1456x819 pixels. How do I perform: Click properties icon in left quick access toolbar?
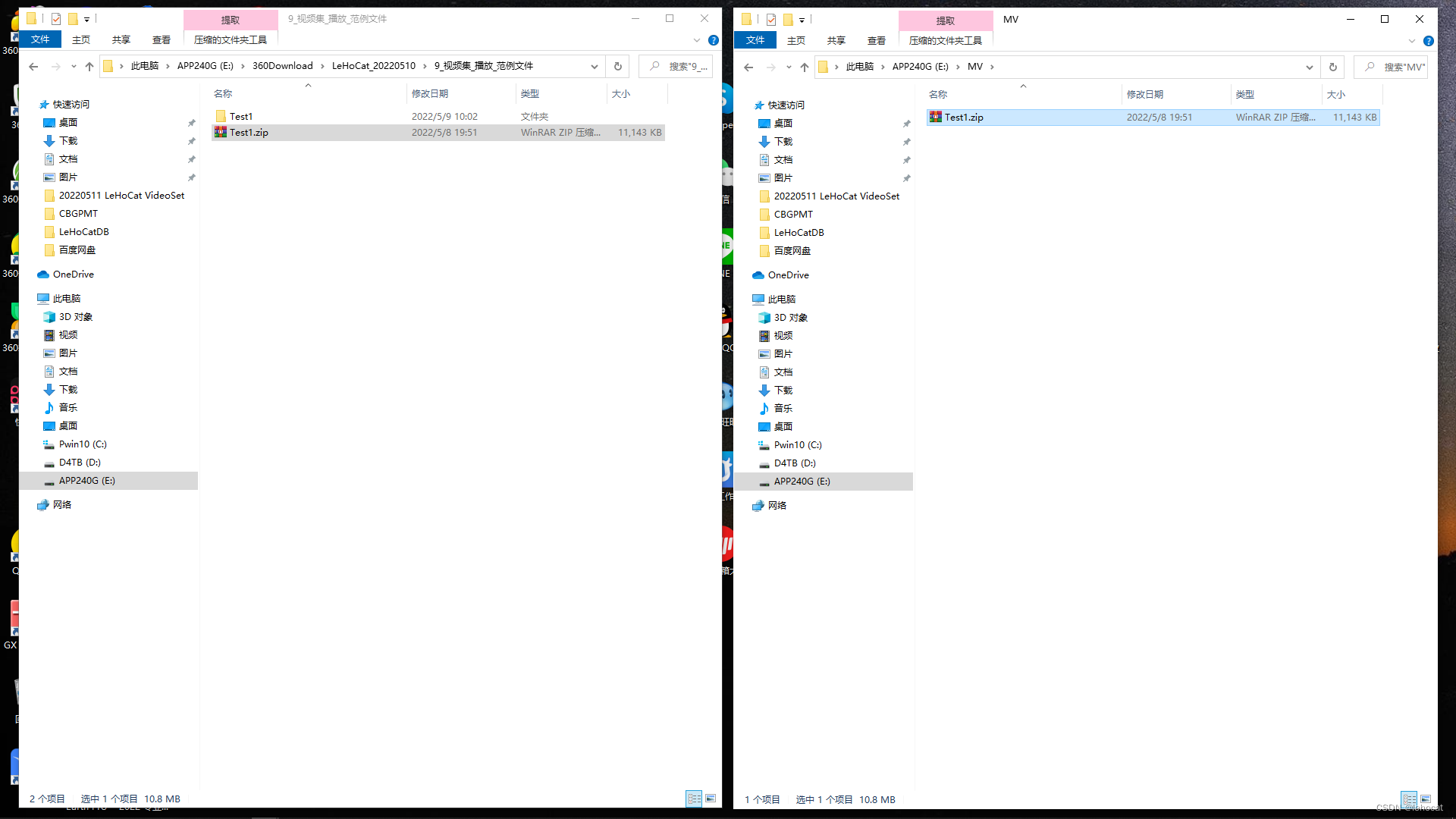click(56, 19)
